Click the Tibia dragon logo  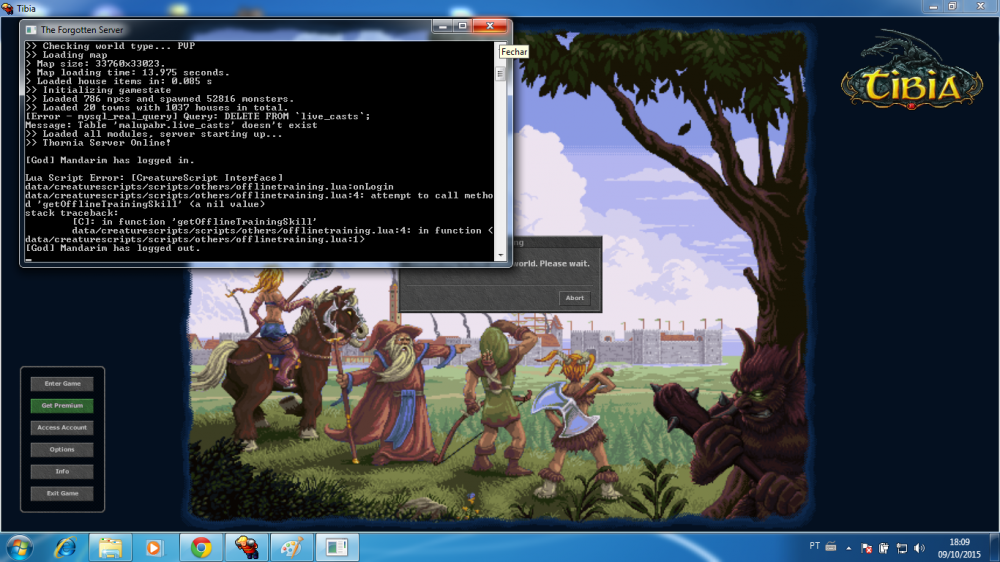pyautogui.click(x=912, y=70)
